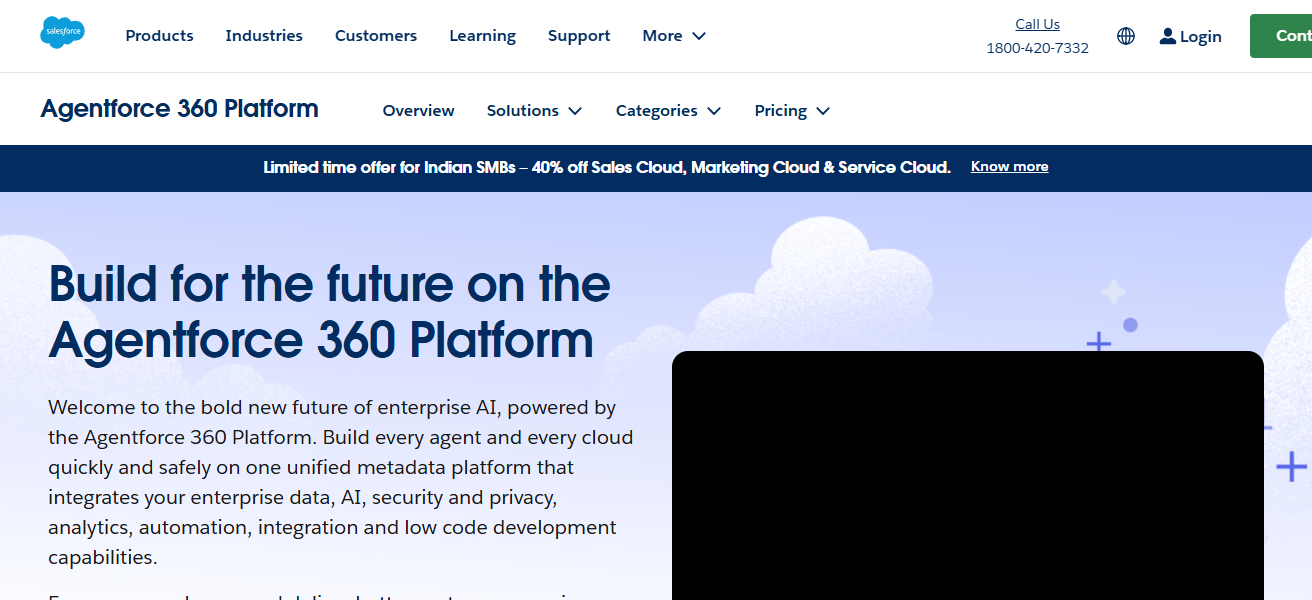
Task: Click the Contact button
Action: tap(1290, 35)
